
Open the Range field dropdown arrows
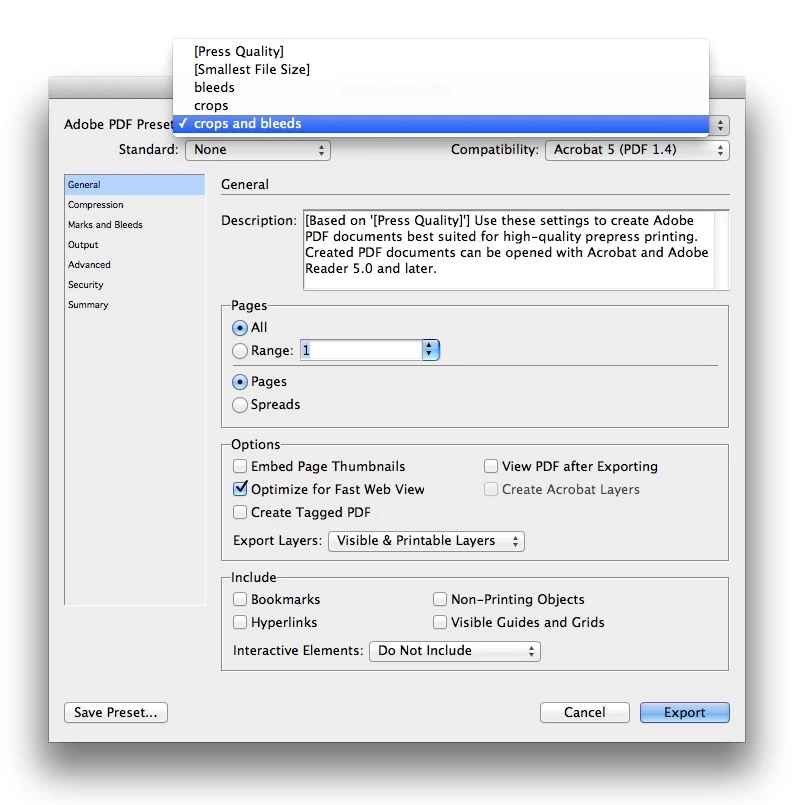point(430,350)
